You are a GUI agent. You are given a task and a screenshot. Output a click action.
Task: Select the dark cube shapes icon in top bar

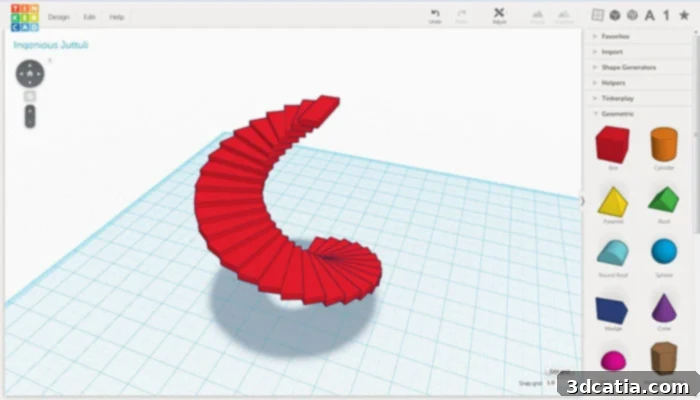(615, 15)
